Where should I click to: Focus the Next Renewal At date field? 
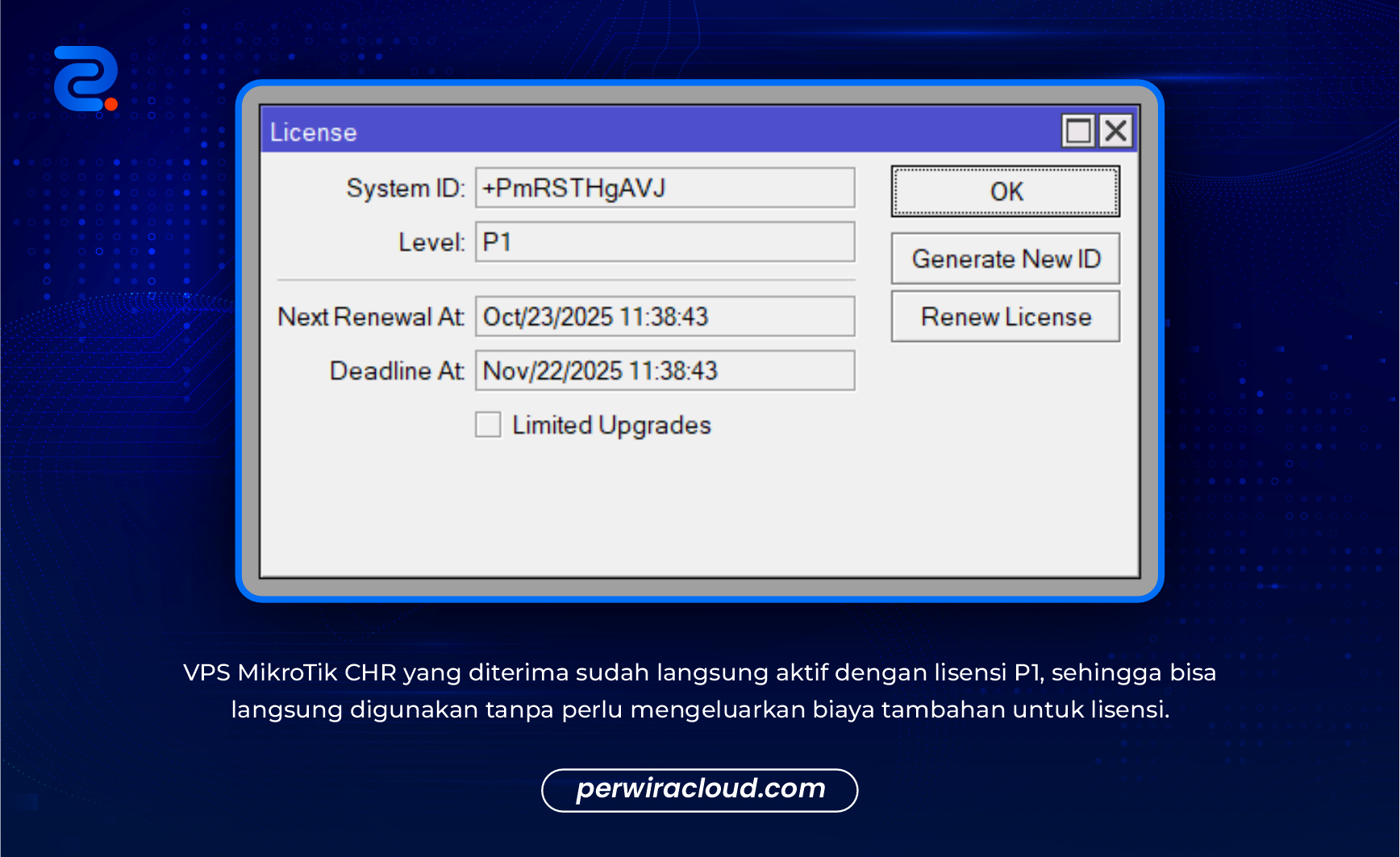click(665, 316)
